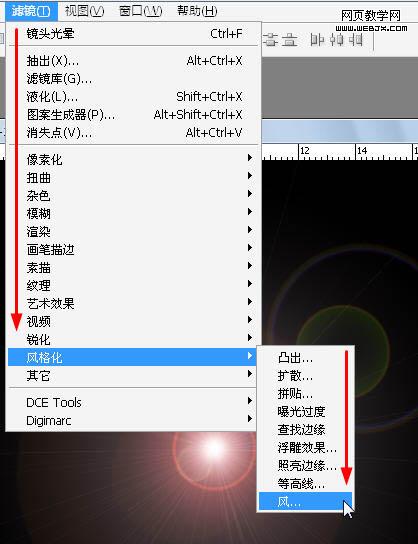Open the 视图(V) menu
This screenshot has width=418, height=544.
84,11
